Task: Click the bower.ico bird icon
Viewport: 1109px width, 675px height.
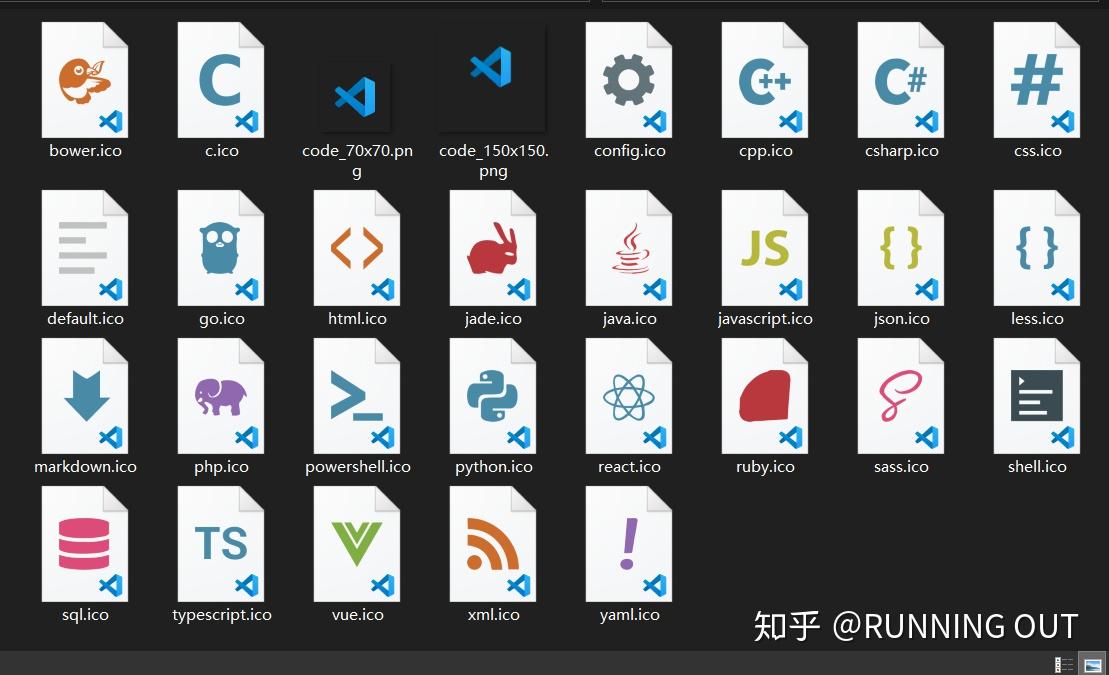Action: click(85, 79)
